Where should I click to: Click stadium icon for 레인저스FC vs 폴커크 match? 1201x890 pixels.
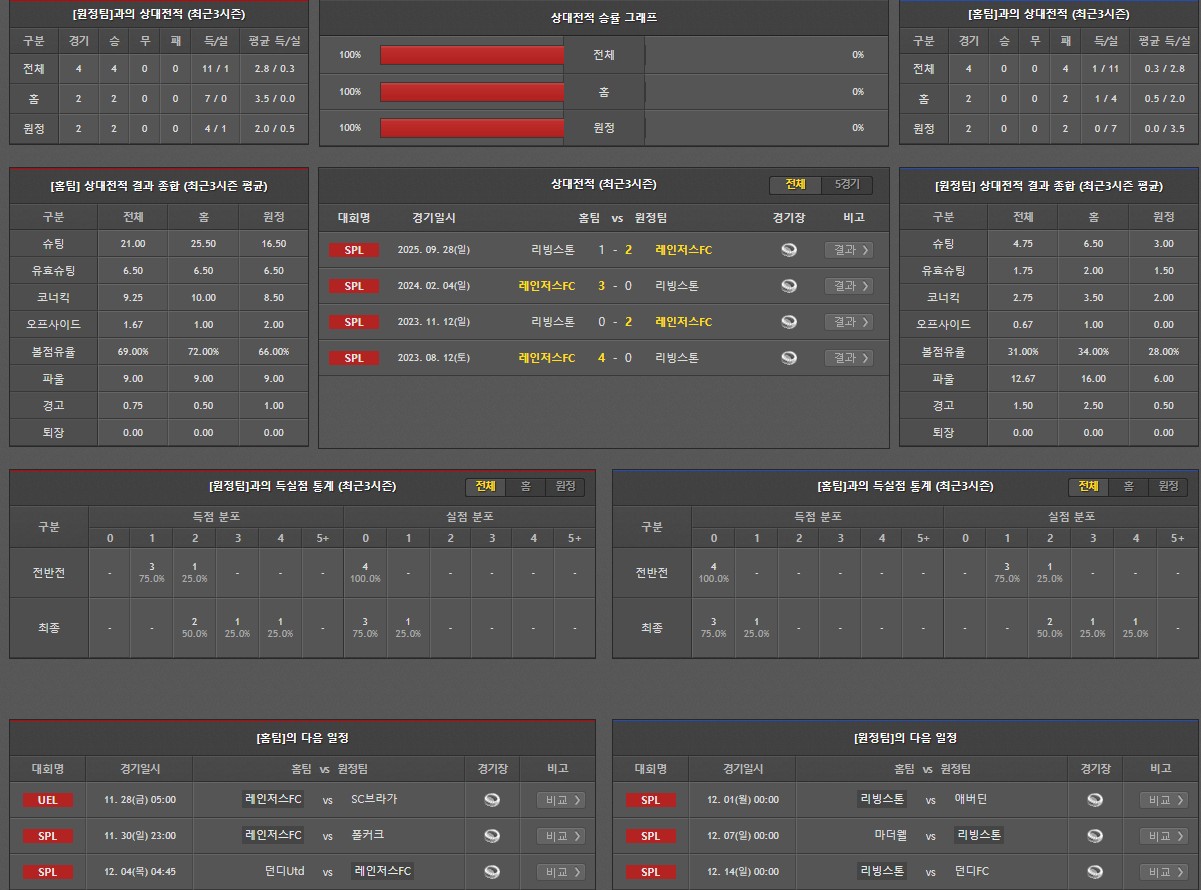coord(492,836)
